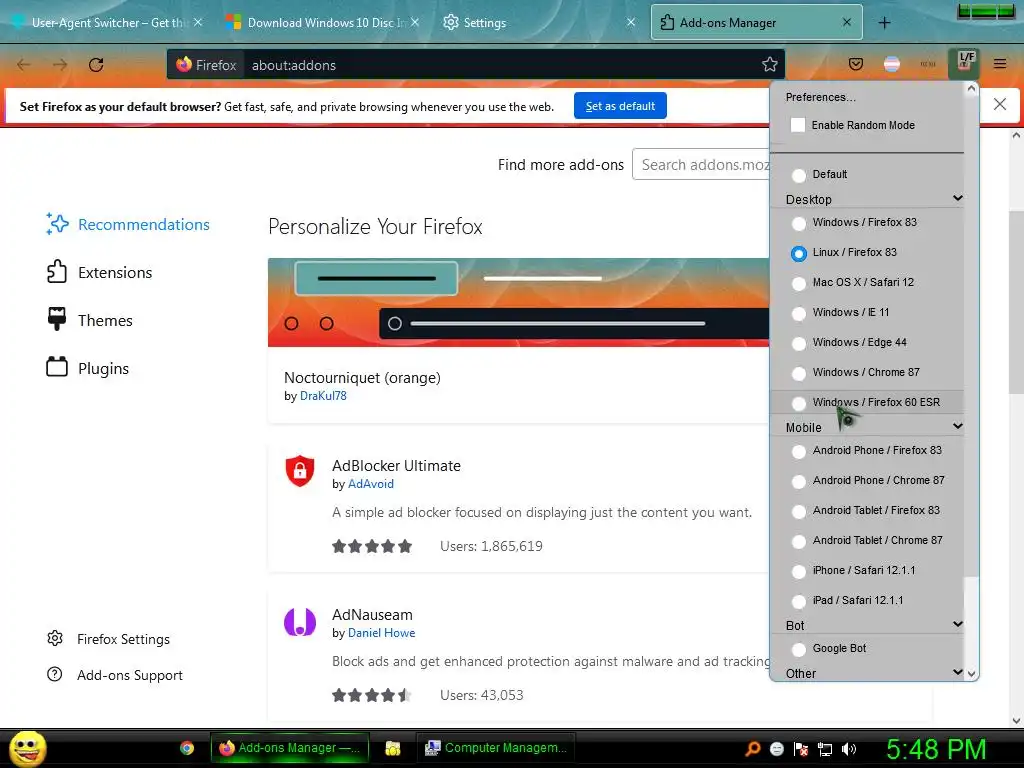The image size is (1024, 768).
Task: Click Set as default button
Action: [x=620, y=106]
